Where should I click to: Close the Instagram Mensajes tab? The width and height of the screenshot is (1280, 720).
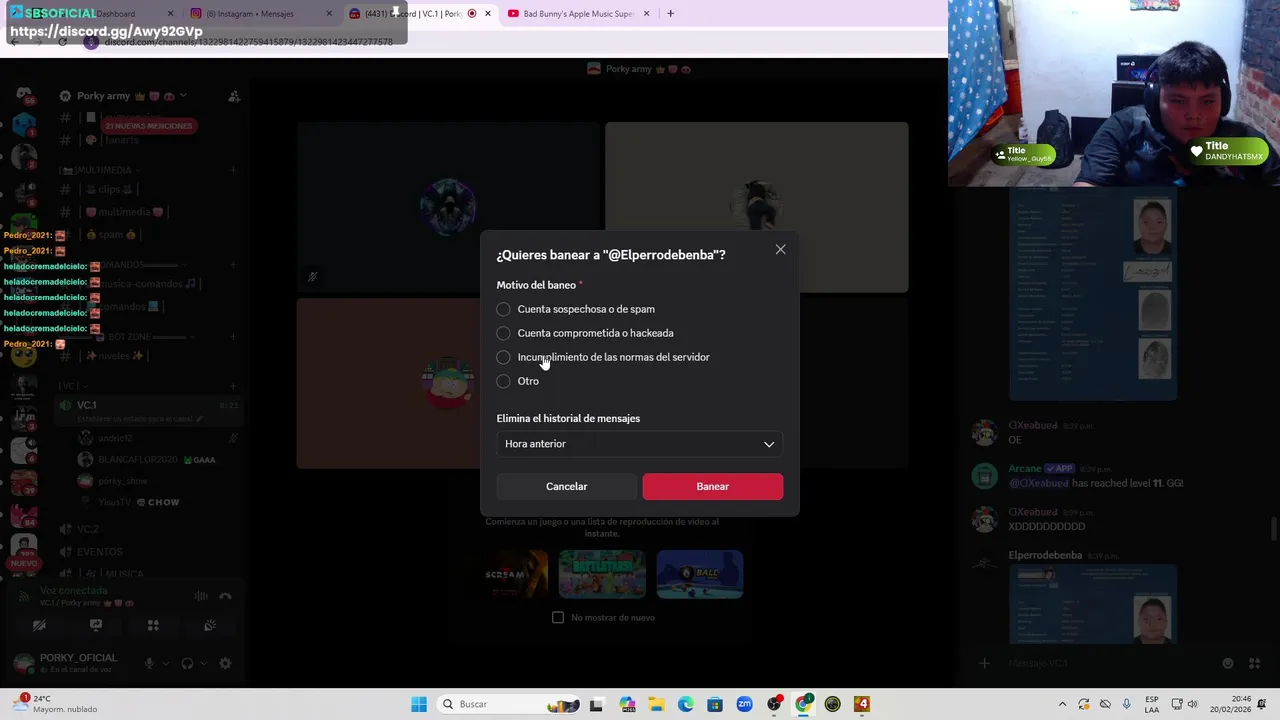(329, 14)
